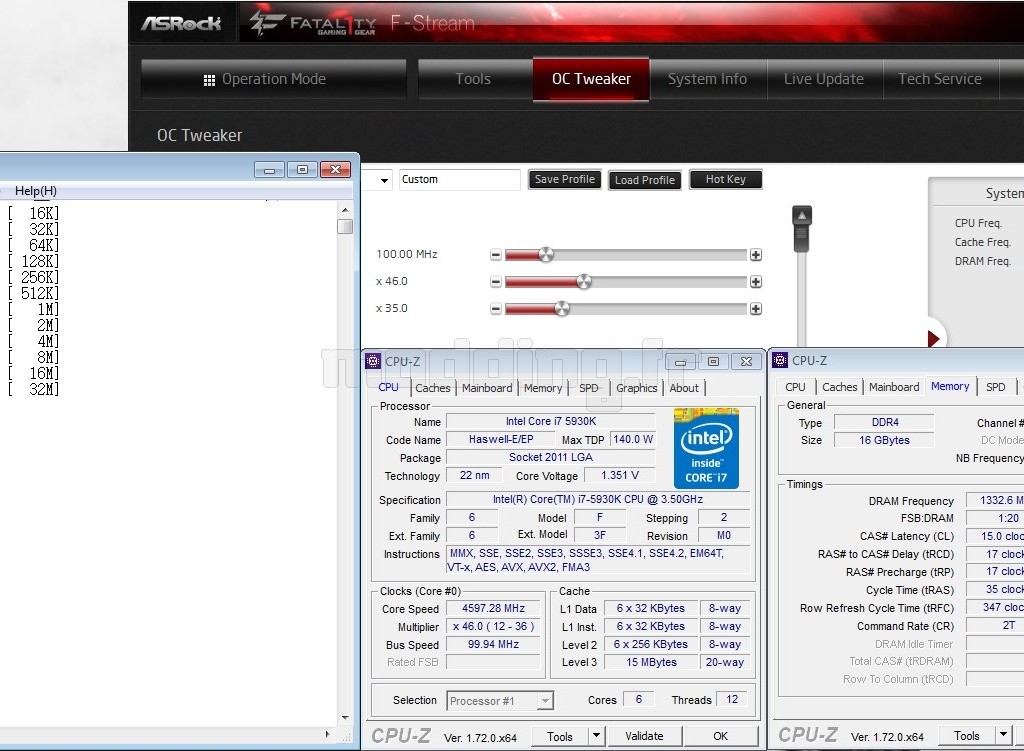Decrease the 100.00 MHz slider with minus
The height and width of the screenshot is (751, 1024).
(x=496, y=255)
